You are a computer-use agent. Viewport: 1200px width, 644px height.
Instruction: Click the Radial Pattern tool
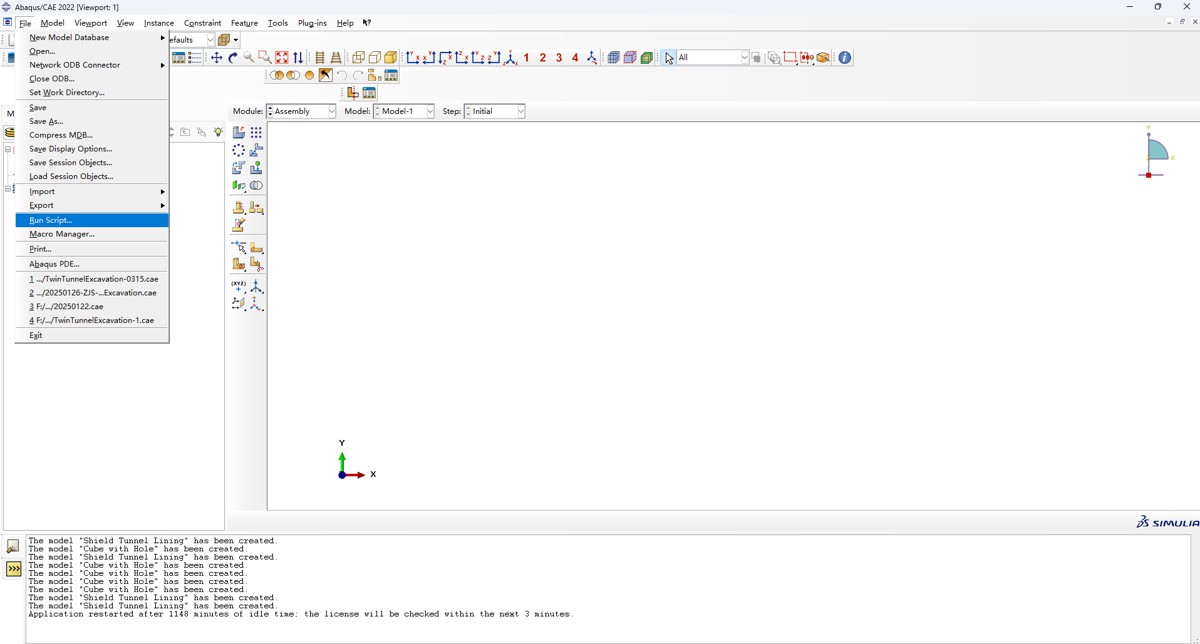tap(239, 150)
